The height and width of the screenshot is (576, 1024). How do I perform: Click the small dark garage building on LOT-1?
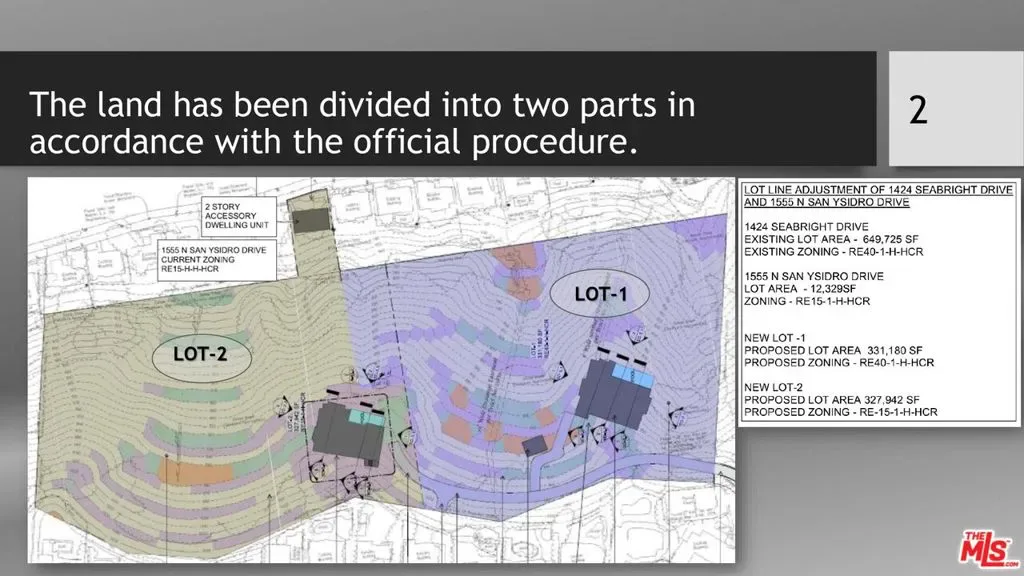(x=536, y=445)
